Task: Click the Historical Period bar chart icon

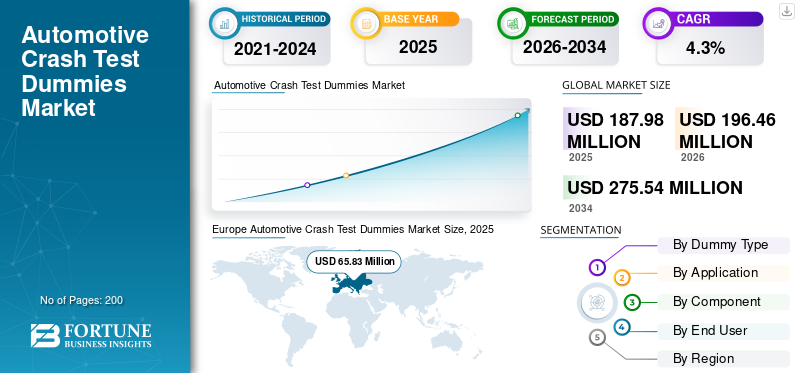Action: coord(223,22)
